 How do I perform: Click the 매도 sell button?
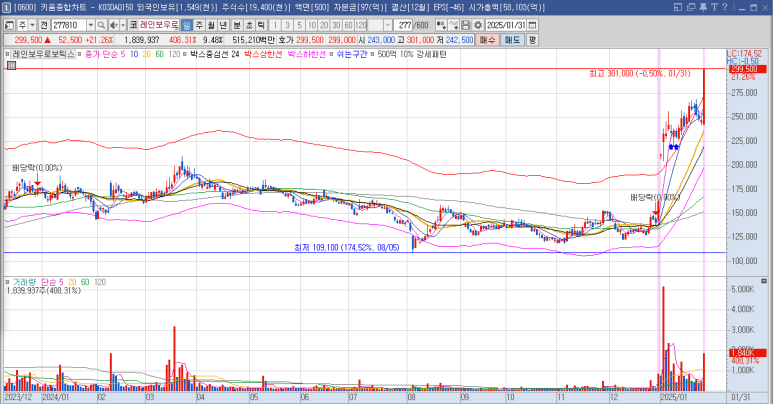[512, 40]
